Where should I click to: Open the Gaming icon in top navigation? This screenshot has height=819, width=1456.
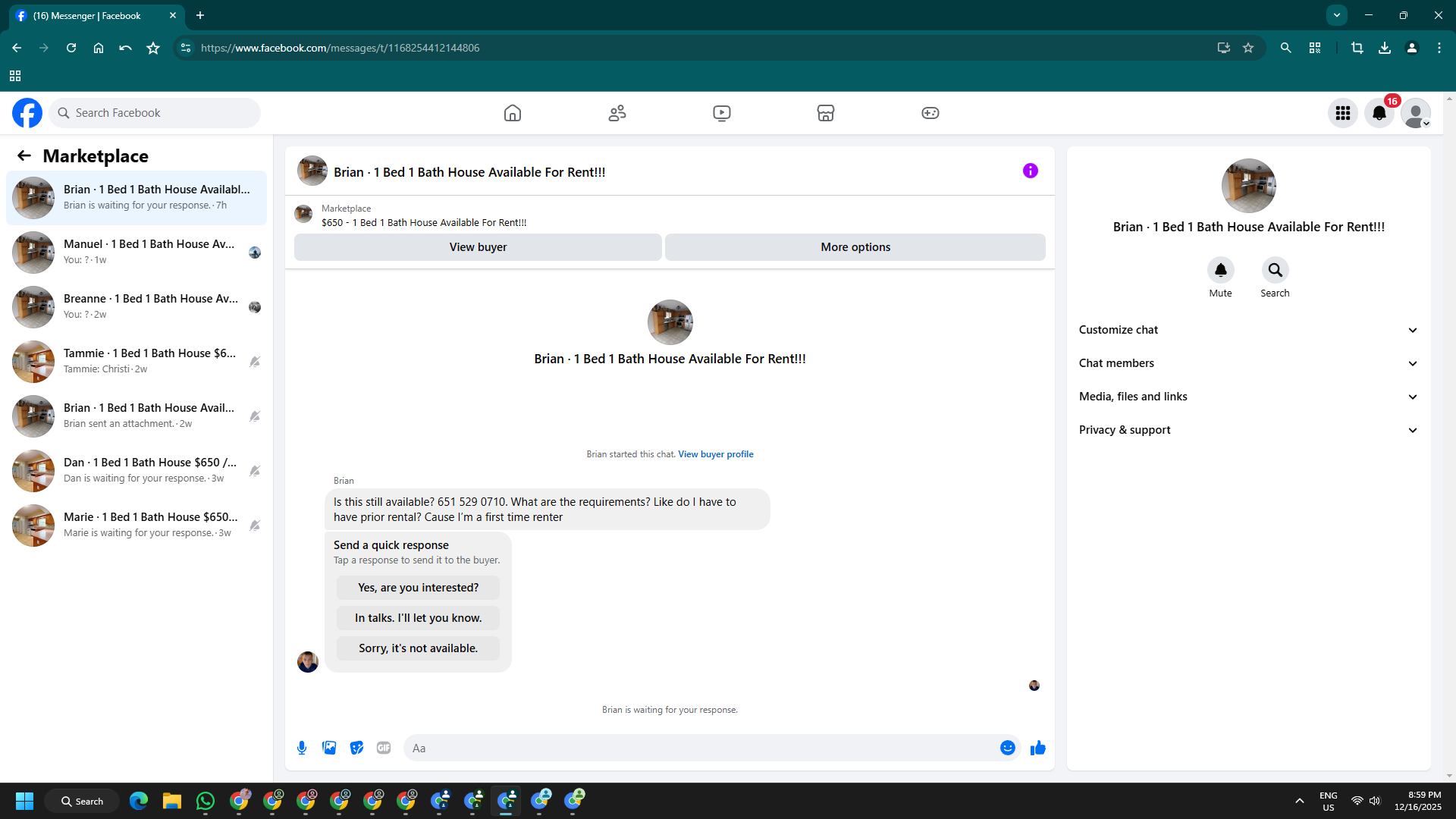point(930,113)
